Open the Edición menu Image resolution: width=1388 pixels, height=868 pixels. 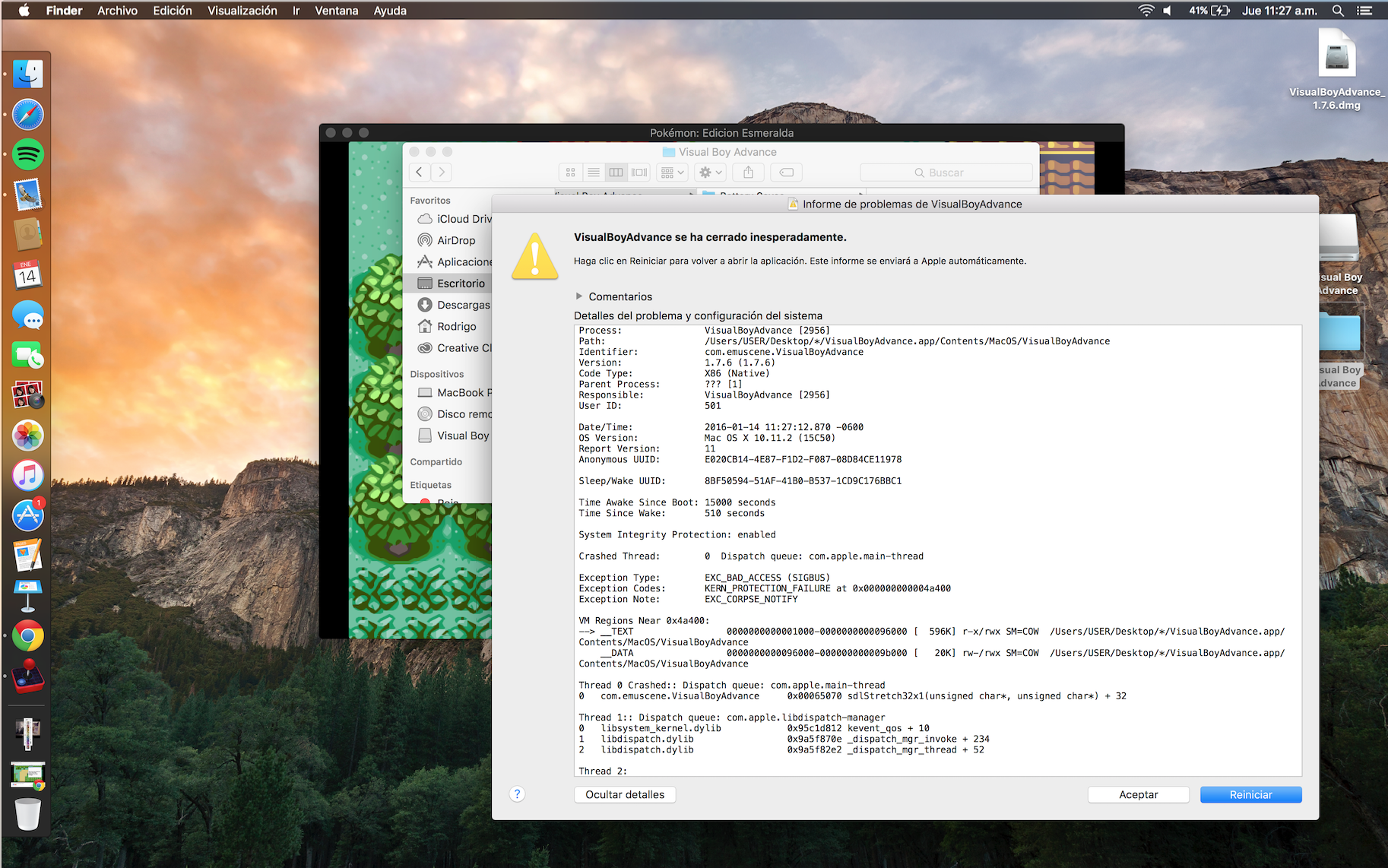pyautogui.click(x=173, y=11)
